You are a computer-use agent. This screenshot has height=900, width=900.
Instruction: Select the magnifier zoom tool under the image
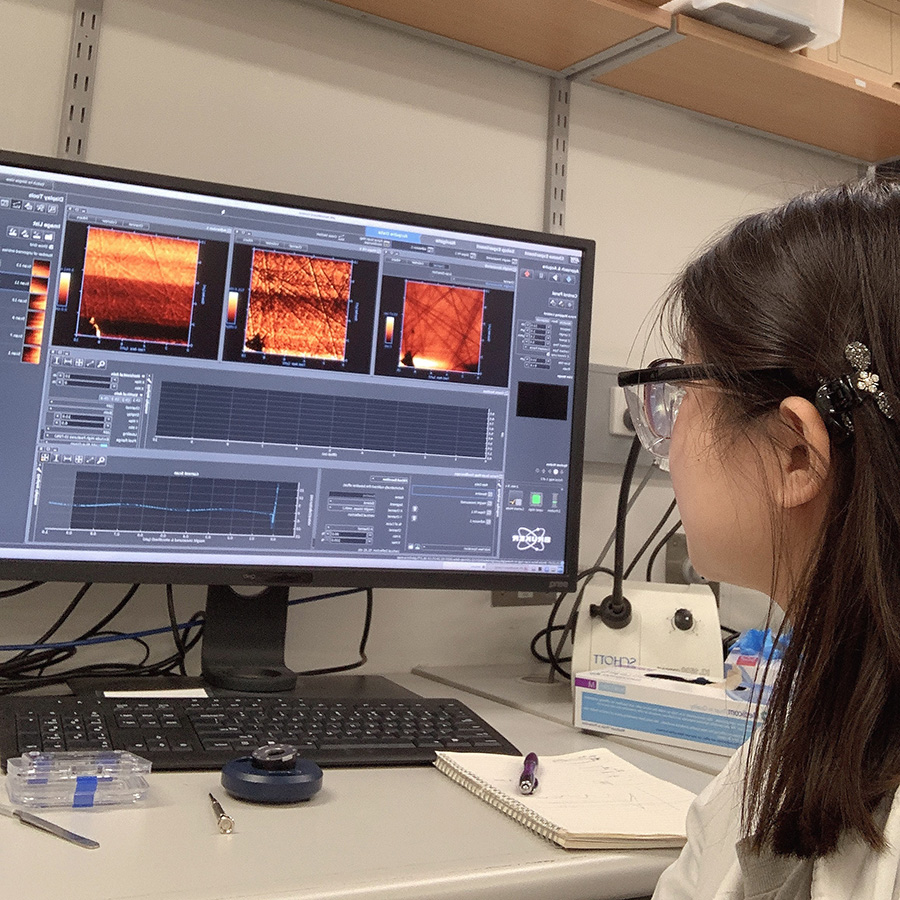(101, 361)
